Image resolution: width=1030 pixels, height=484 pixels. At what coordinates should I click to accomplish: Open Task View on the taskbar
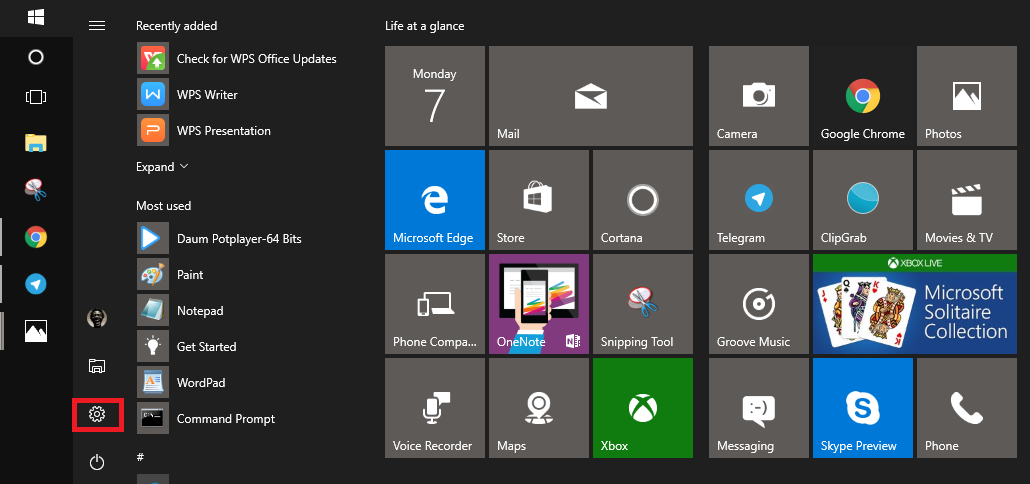pyautogui.click(x=35, y=97)
